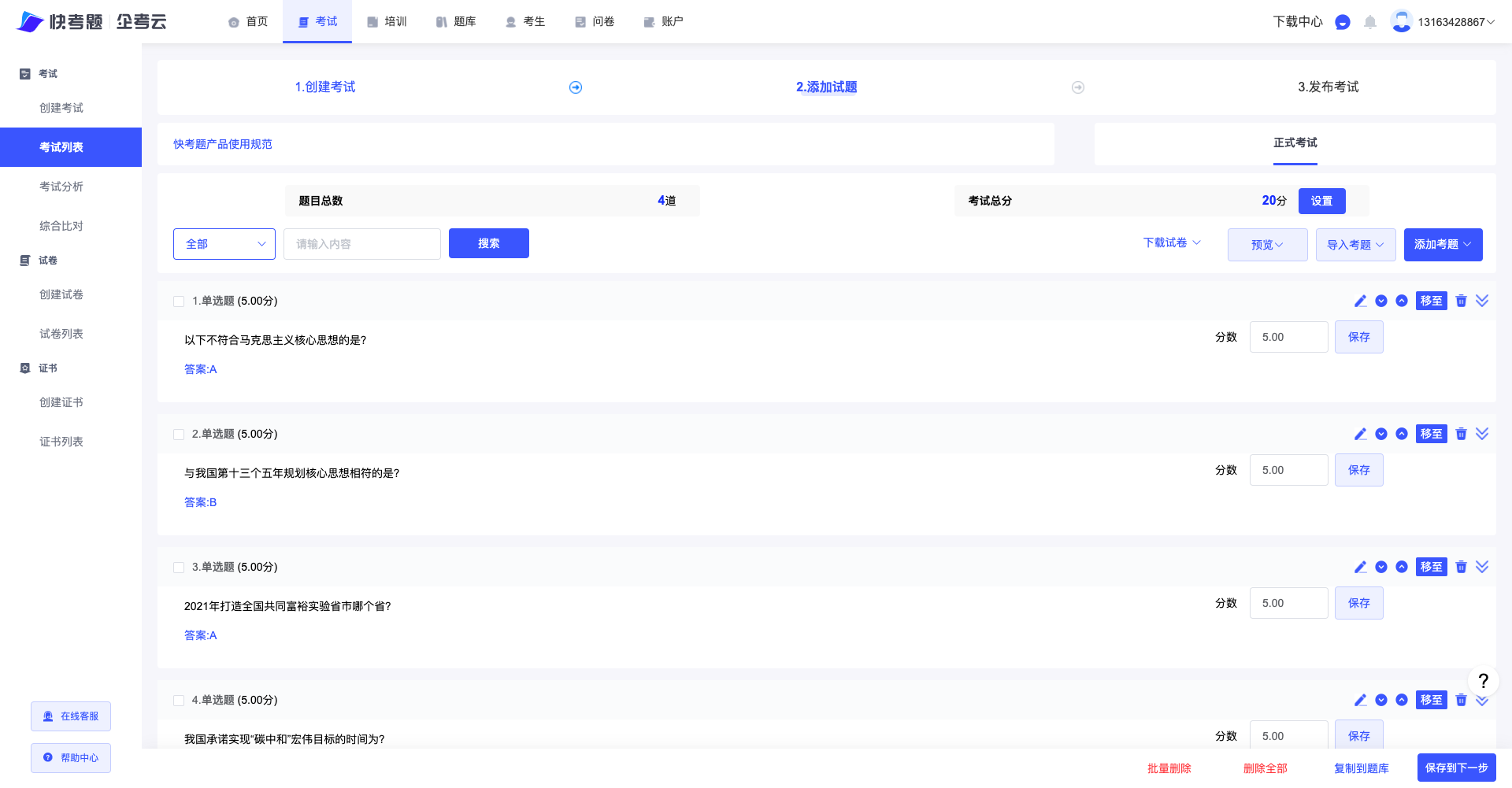Edit question 1 with the pencil icon

point(1360,301)
